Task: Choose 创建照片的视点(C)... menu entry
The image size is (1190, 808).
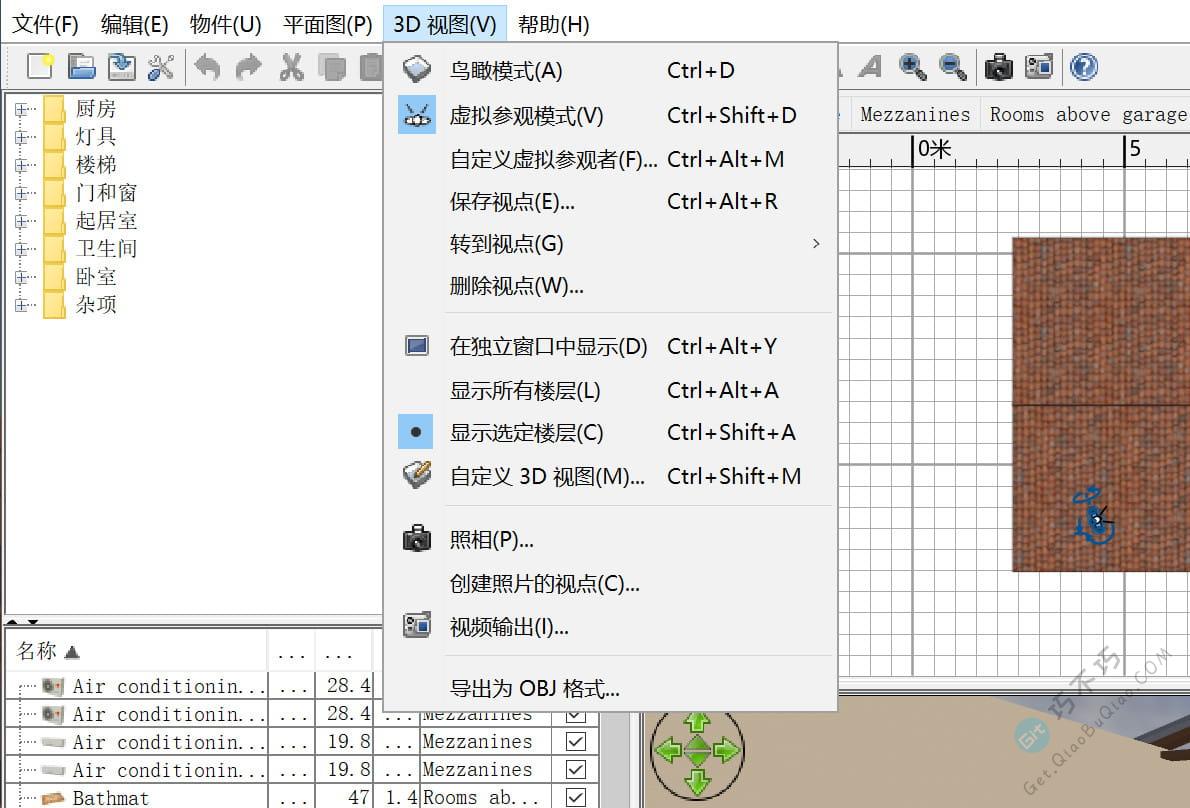Action: click(610, 583)
